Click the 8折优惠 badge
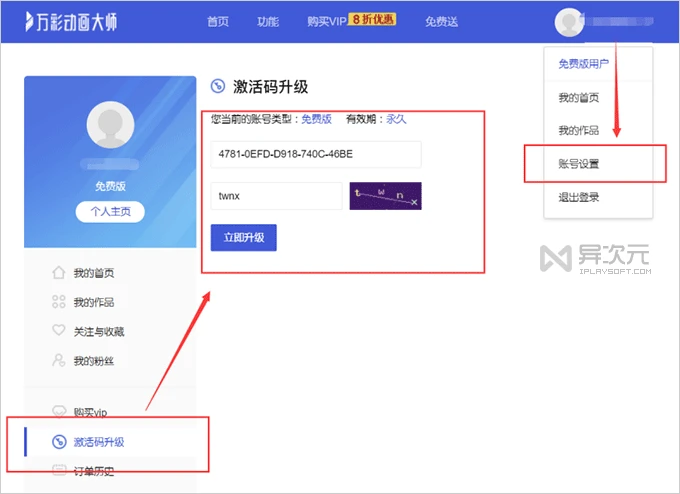680x494 pixels. pyautogui.click(x=373, y=19)
